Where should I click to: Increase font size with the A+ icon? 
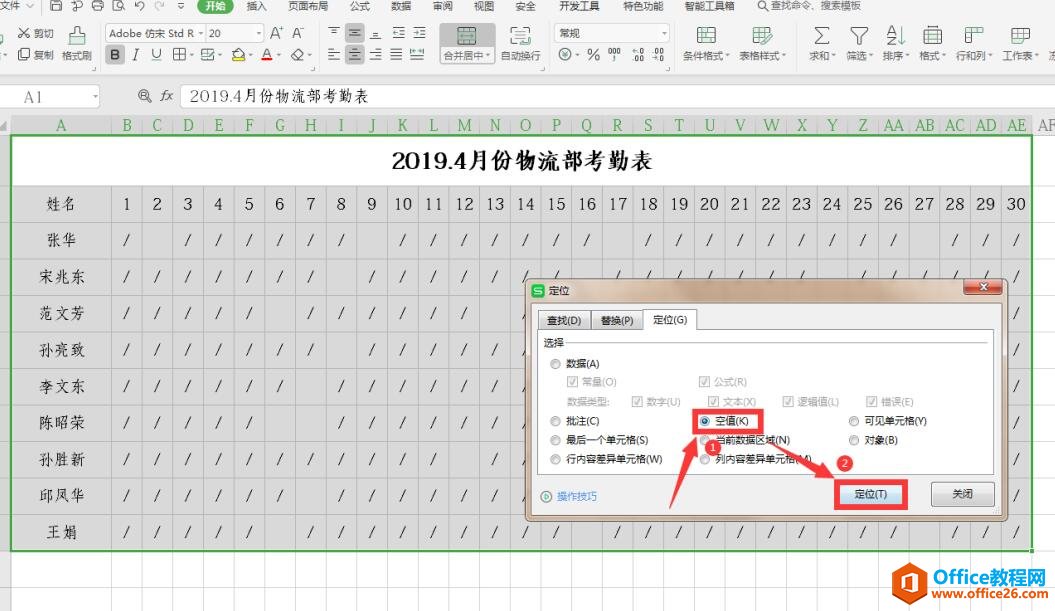click(x=276, y=33)
